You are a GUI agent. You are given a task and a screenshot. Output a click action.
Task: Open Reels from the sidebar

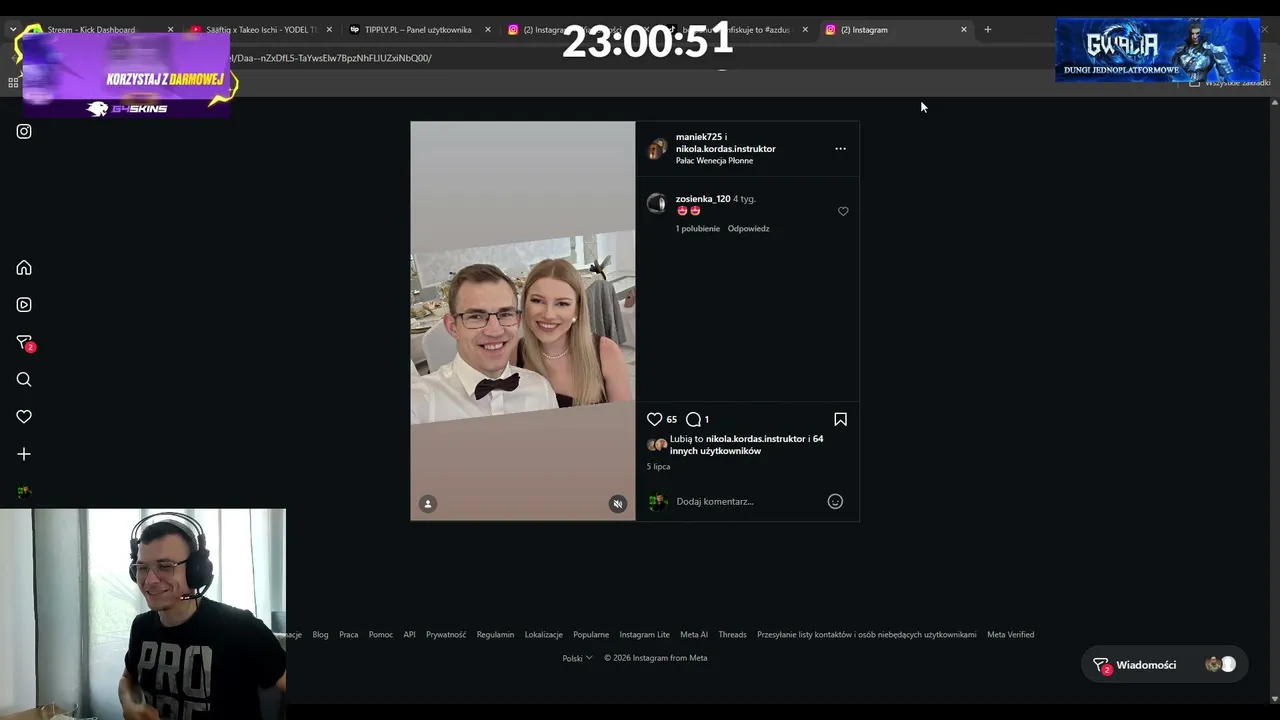(x=24, y=305)
